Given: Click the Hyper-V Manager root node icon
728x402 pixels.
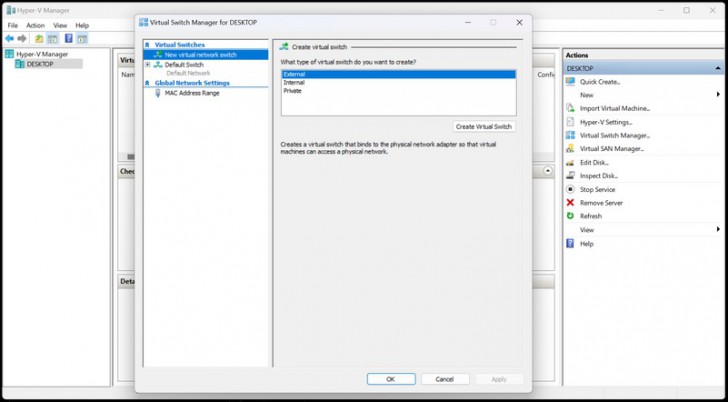Looking at the screenshot, I should point(9,54).
